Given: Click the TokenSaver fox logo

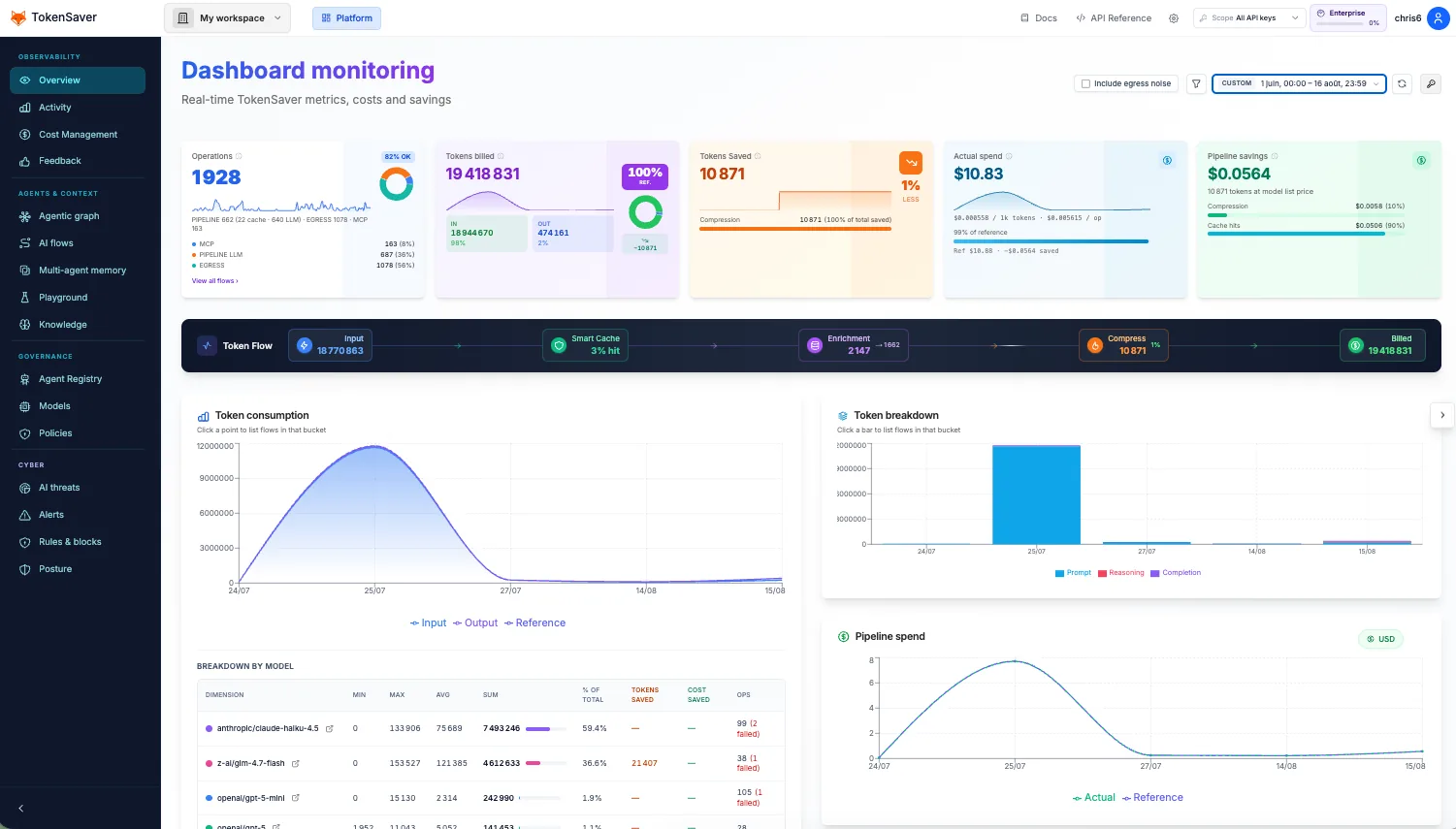Looking at the screenshot, I should [18, 17].
